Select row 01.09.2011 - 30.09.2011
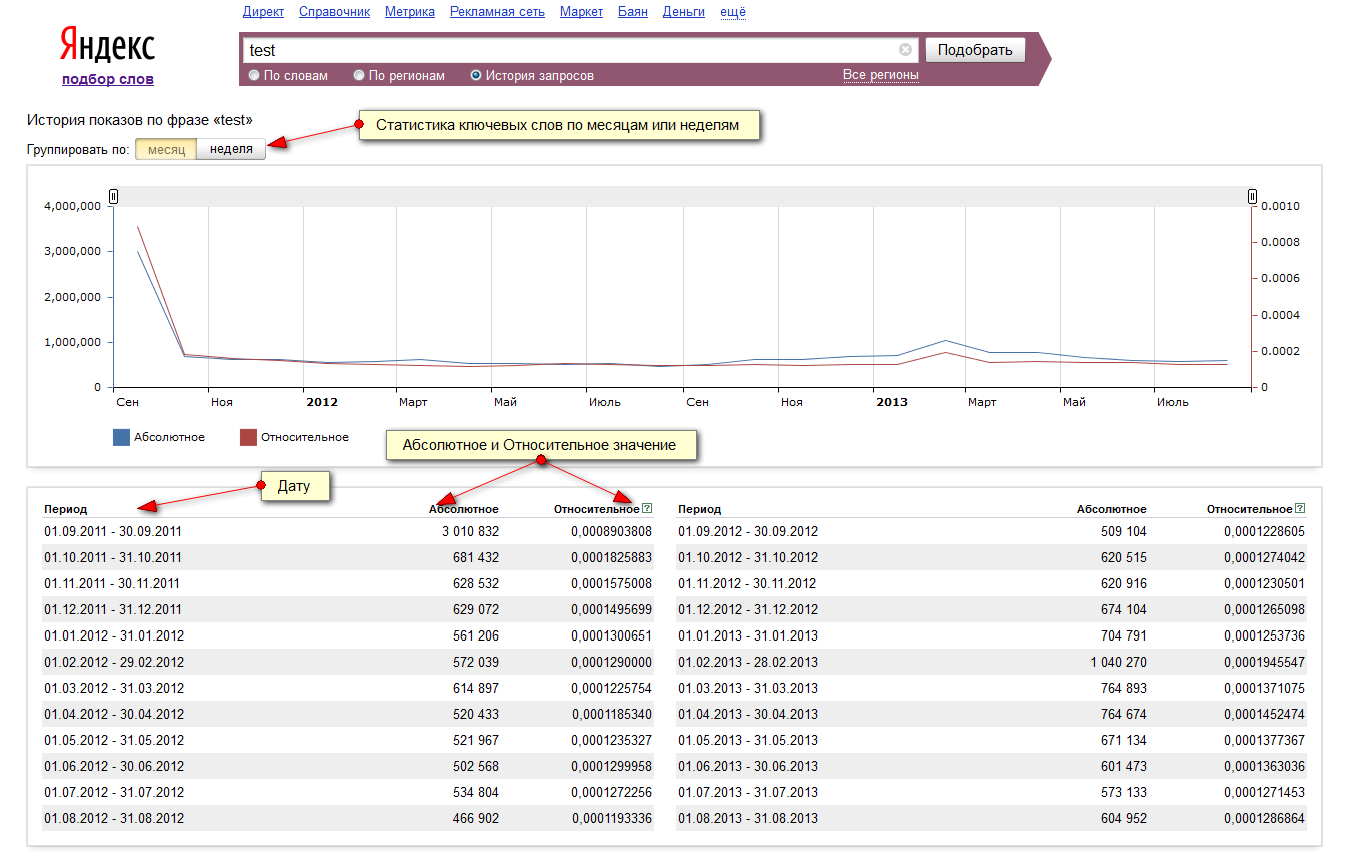This screenshot has width=1349, height=868. coord(348,531)
